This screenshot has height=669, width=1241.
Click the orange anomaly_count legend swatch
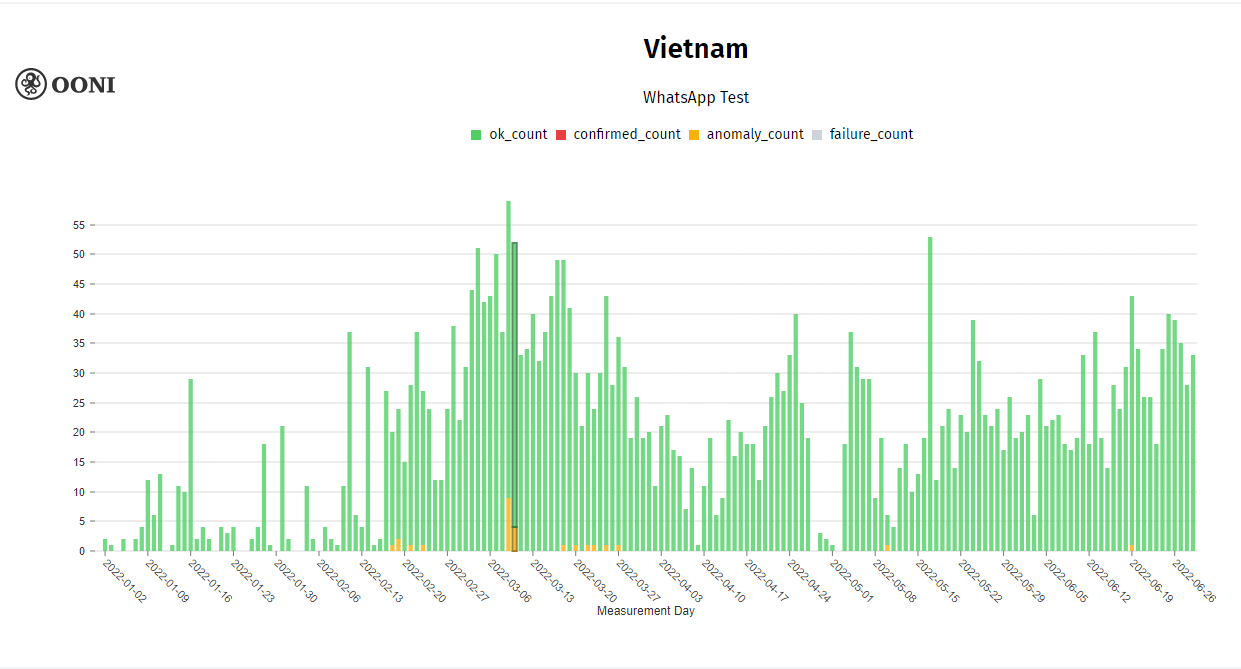694,135
